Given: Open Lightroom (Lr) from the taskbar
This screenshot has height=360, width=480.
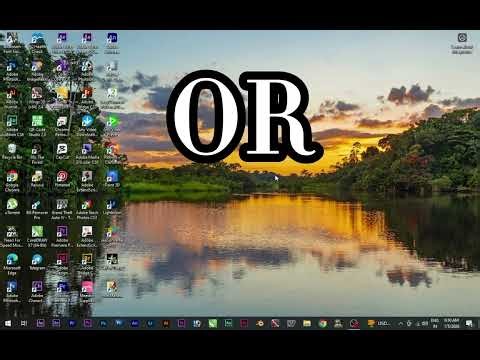Looking at the screenshot, I should click(150, 323).
